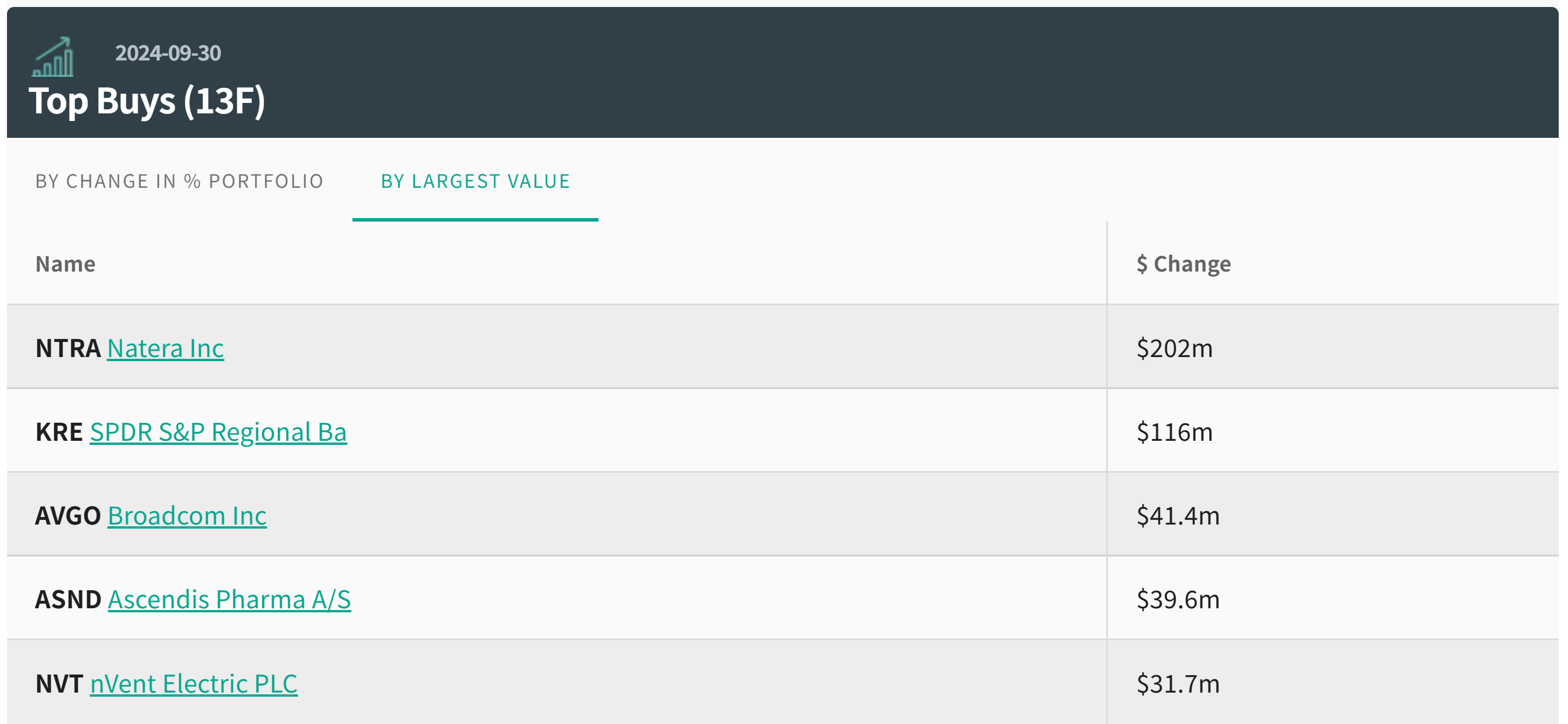
Task: Select the By Largest Value tab
Action: pos(475,181)
